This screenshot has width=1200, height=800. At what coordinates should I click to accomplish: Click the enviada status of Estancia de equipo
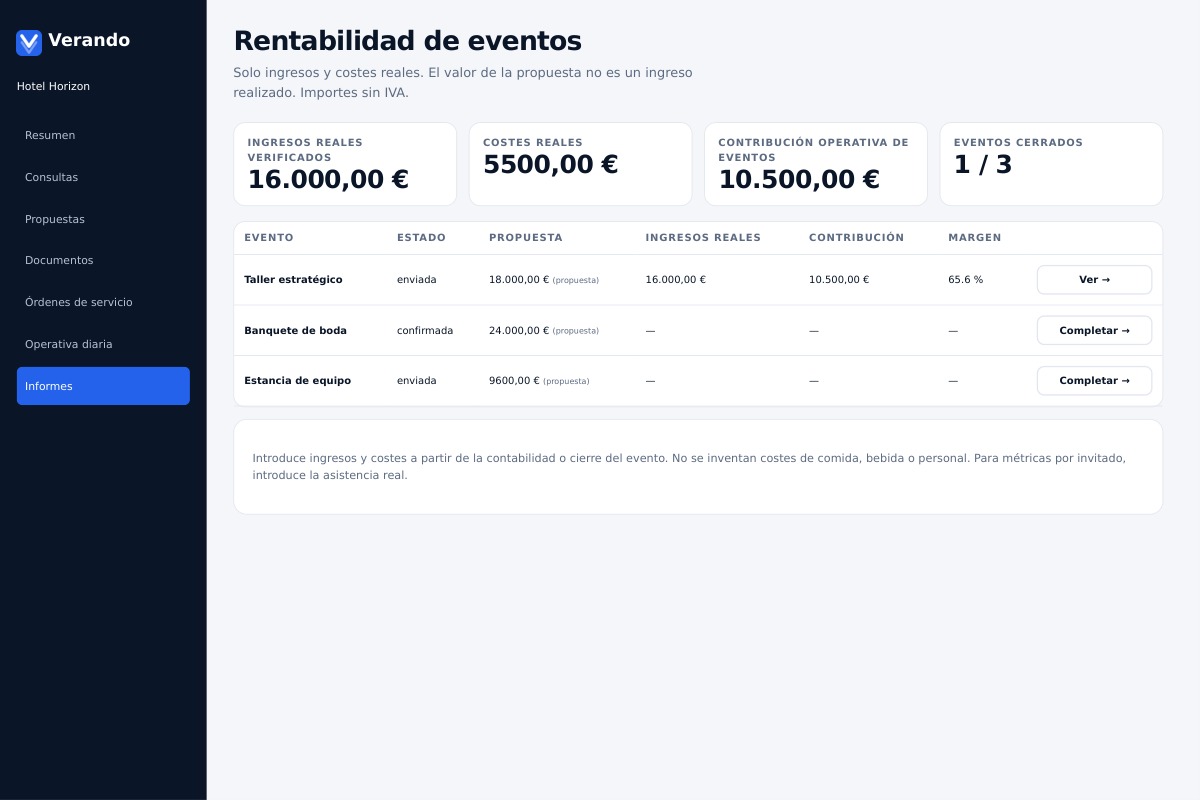(417, 381)
